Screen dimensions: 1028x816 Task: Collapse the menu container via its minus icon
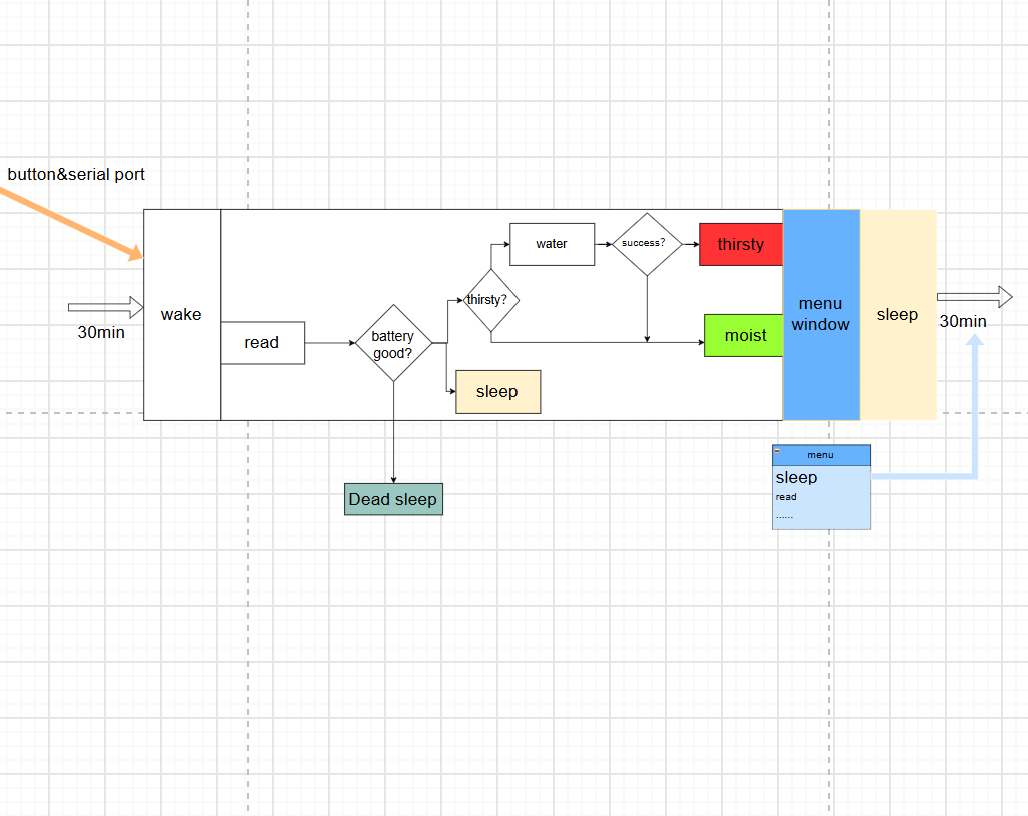(777, 451)
